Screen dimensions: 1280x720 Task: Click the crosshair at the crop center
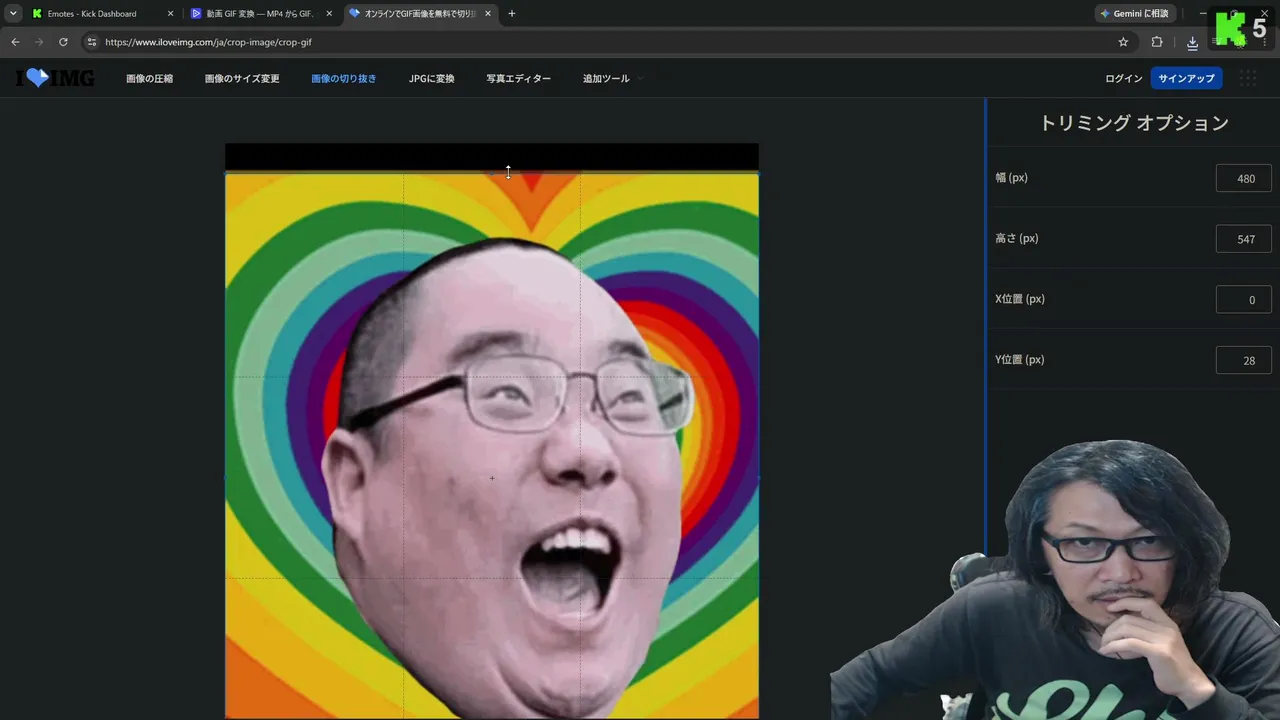[x=492, y=478]
